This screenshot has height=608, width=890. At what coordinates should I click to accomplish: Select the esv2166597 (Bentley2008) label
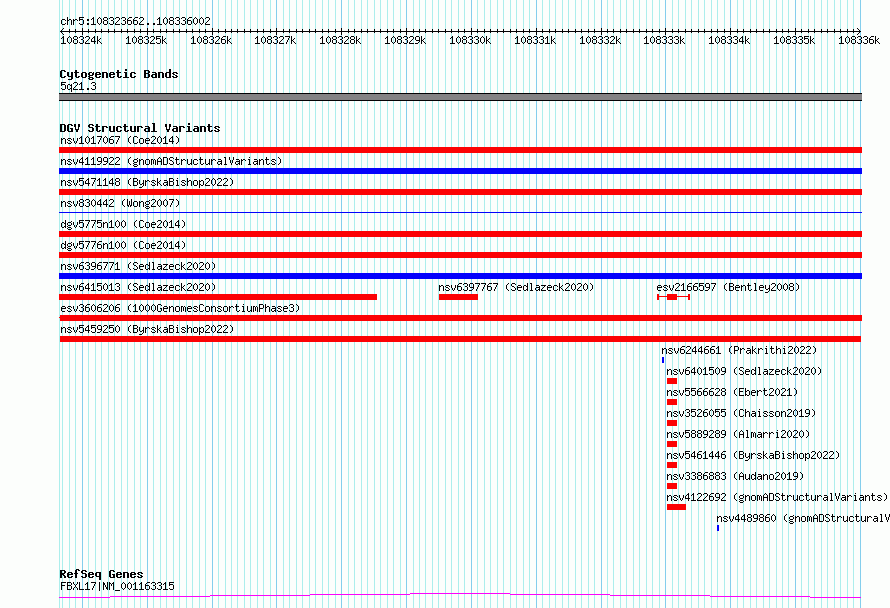(x=728, y=287)
